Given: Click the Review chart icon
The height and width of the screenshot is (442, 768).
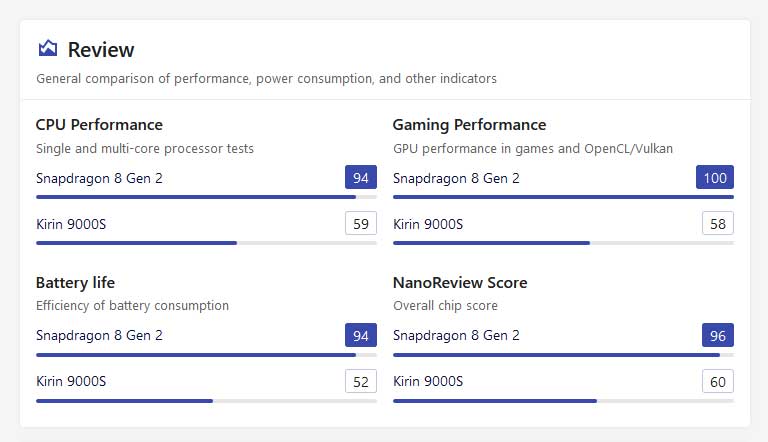Looking at the screenshot, I should [x=48, y=49].
